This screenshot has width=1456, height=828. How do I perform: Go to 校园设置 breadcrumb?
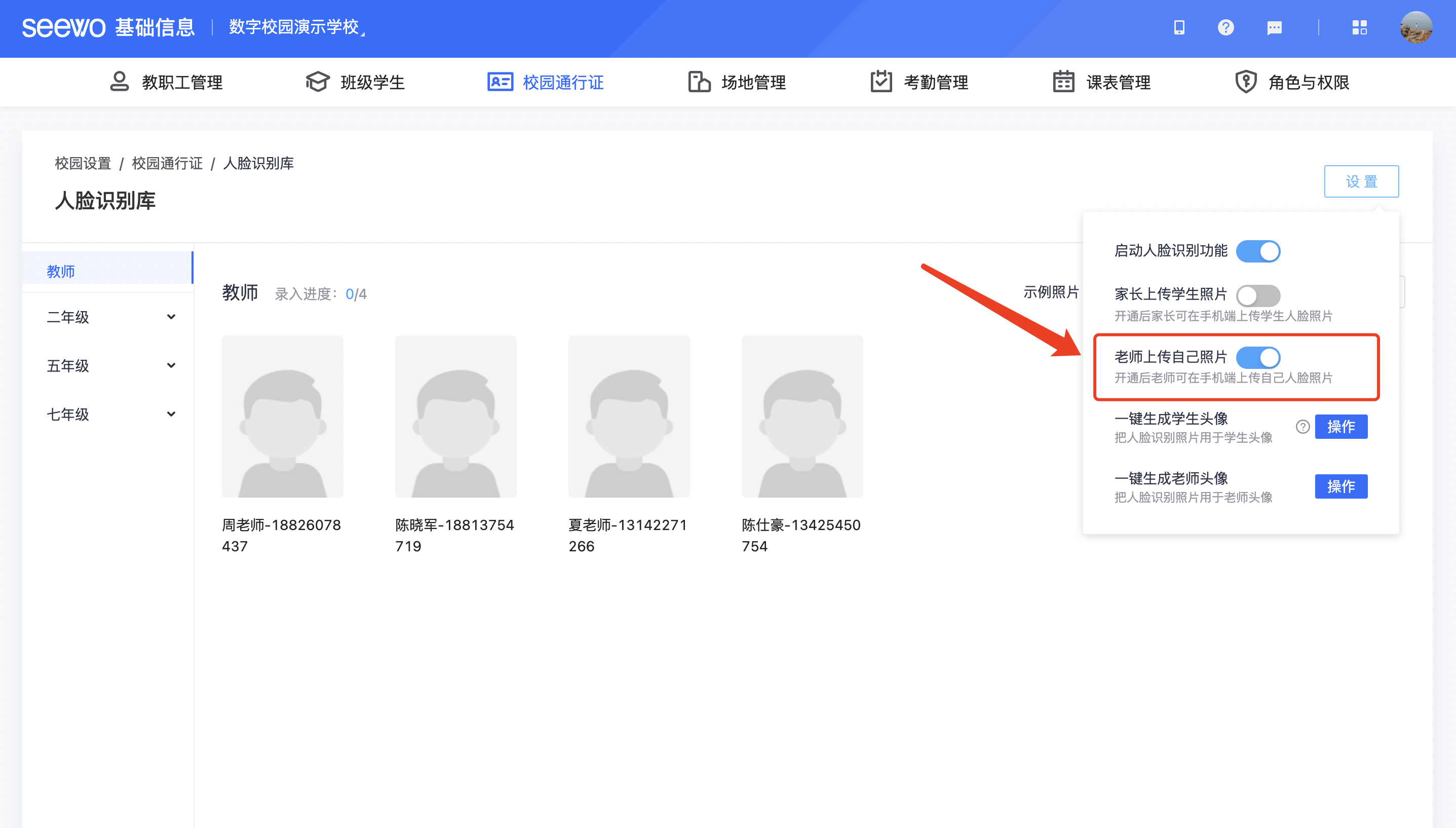coord(83,163)
